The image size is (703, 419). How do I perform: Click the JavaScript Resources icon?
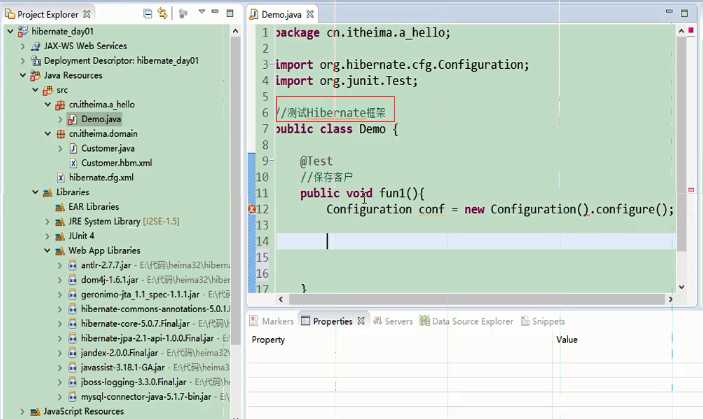(x=35, y=411)
